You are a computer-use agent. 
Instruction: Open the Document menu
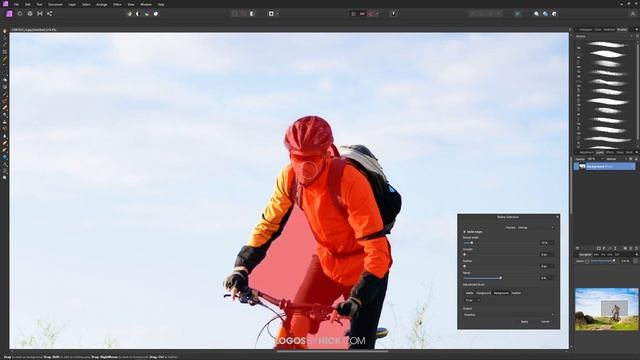(x=56, y=4)
